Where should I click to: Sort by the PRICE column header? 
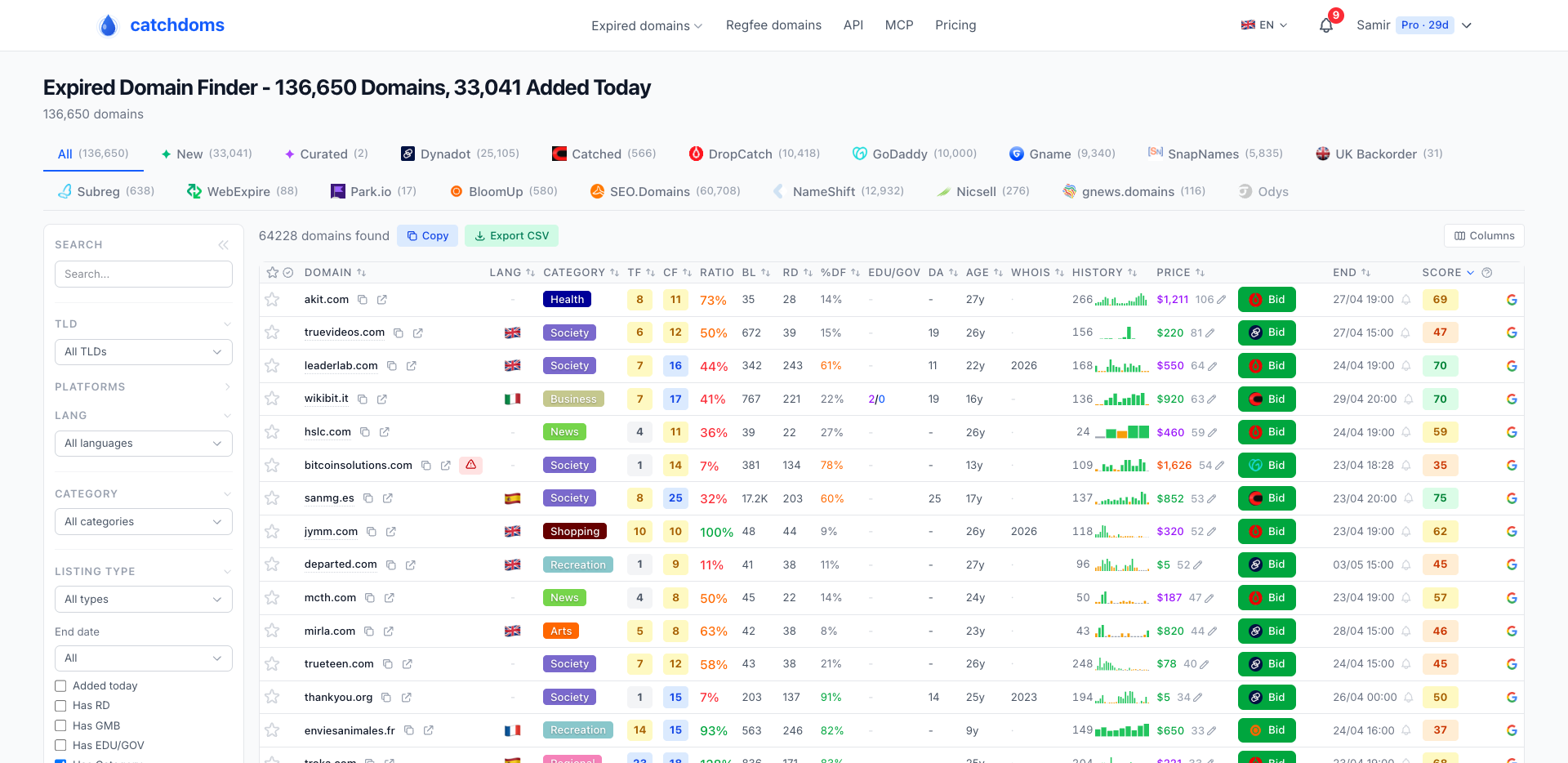[x=1180, y=273]
